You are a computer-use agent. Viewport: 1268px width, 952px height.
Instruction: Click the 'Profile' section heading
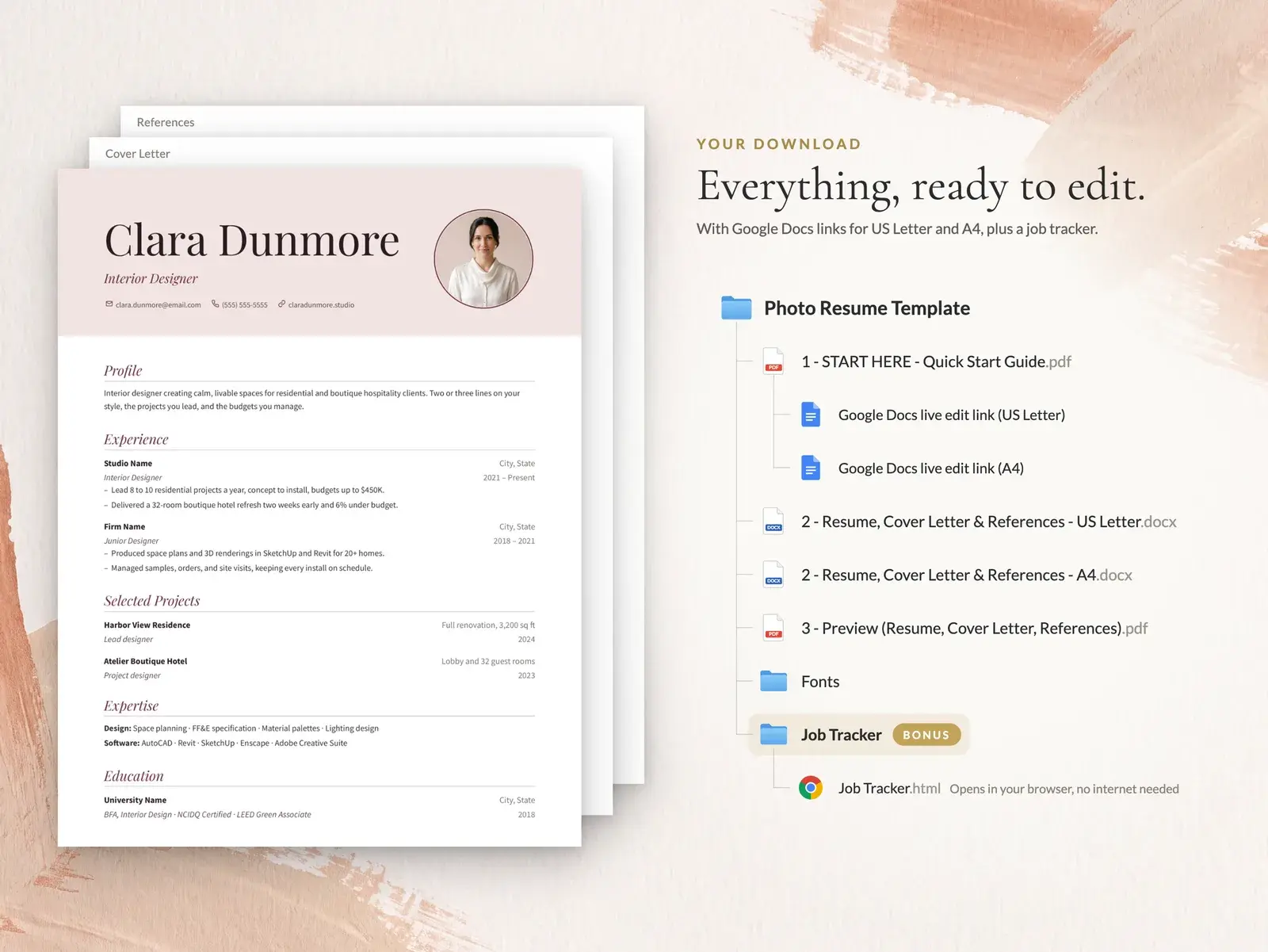tap(123, 370)
